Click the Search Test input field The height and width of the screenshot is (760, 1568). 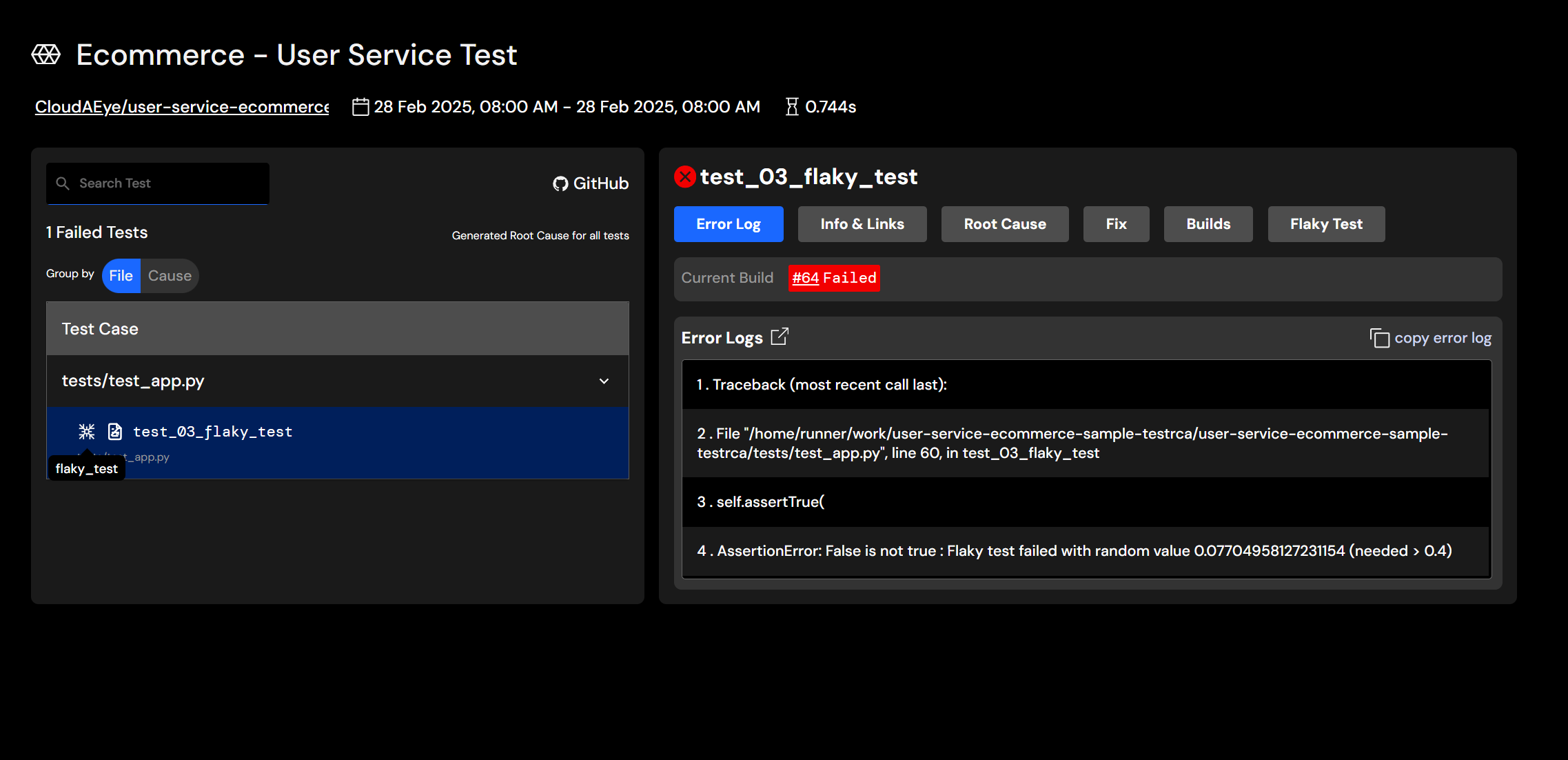[157, 183]
